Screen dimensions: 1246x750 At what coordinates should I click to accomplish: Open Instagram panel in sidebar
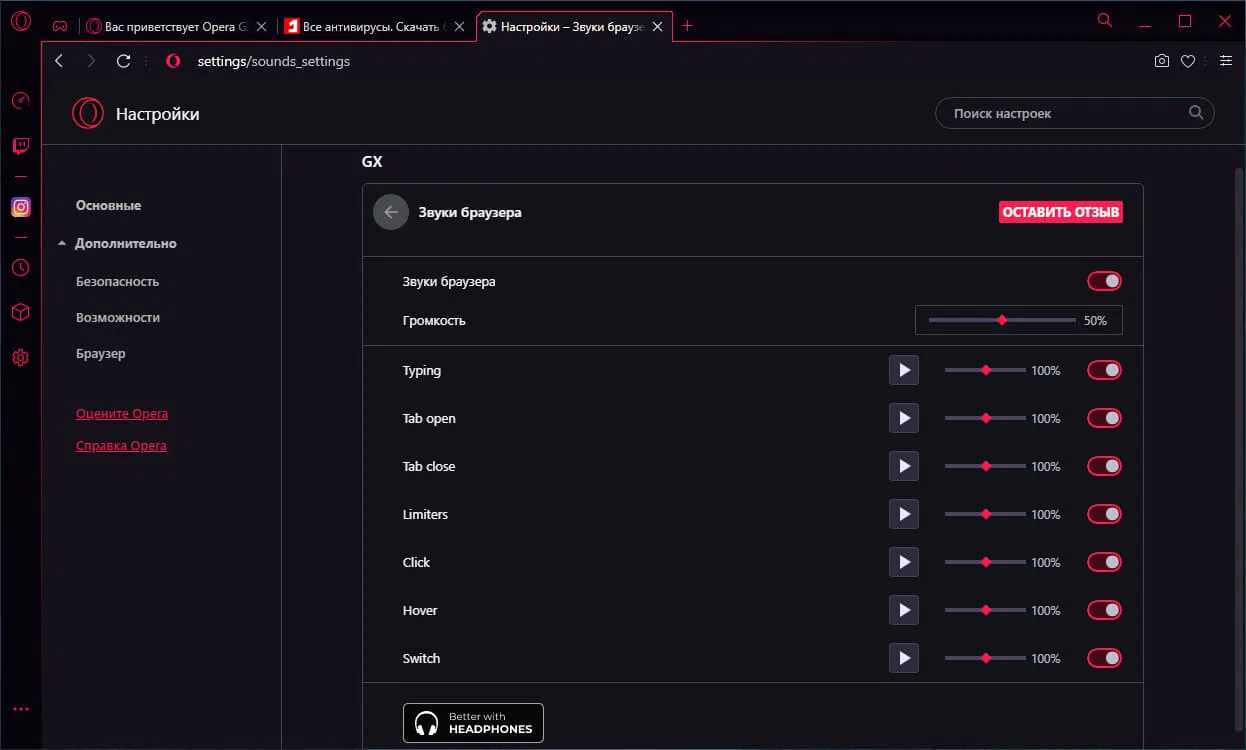click(20, 207)
